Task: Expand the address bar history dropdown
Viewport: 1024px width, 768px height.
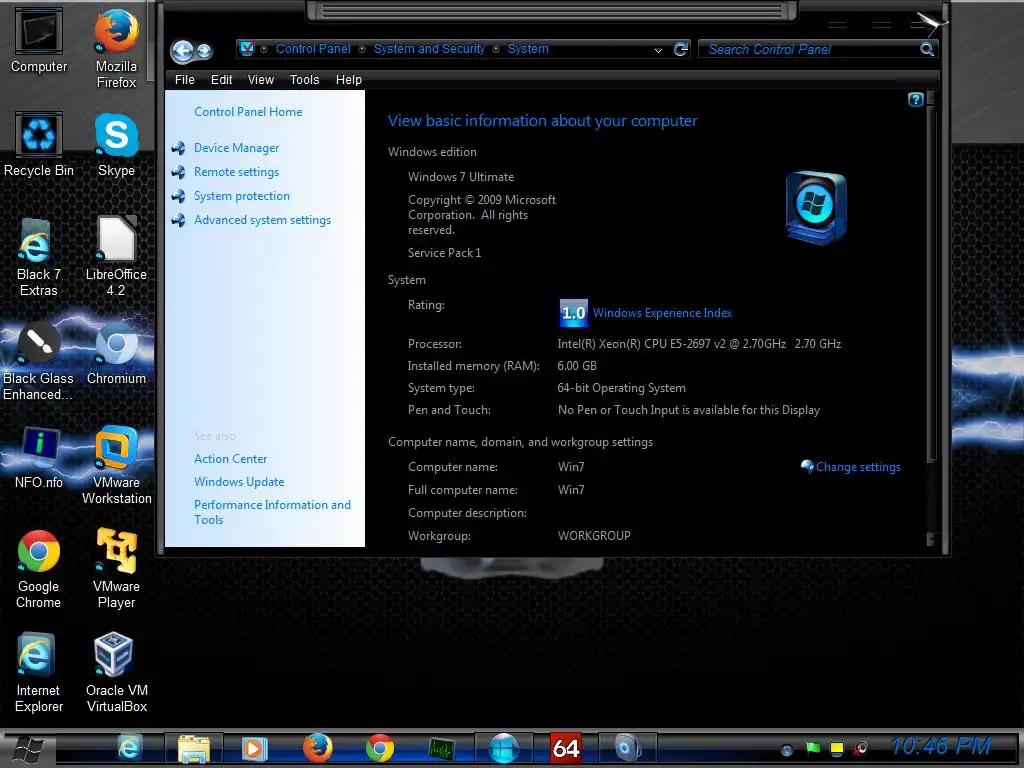Action: [658, 50]
